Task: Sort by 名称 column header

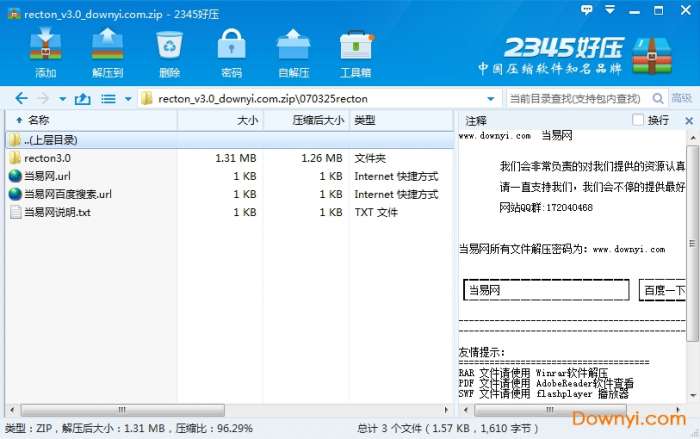Action: tap(91, 120)
